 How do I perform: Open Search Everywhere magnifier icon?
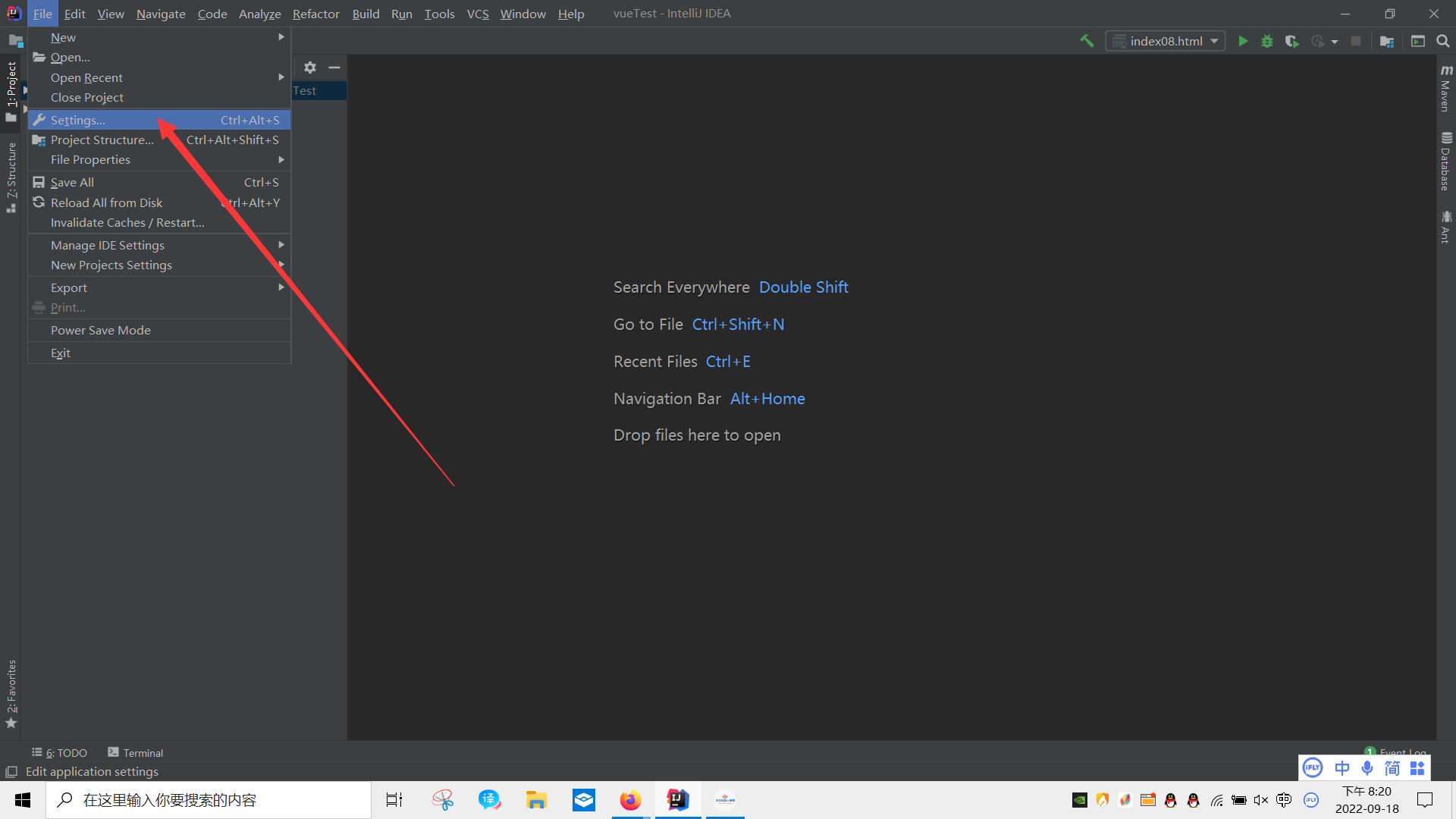(x=1443, y=41)
